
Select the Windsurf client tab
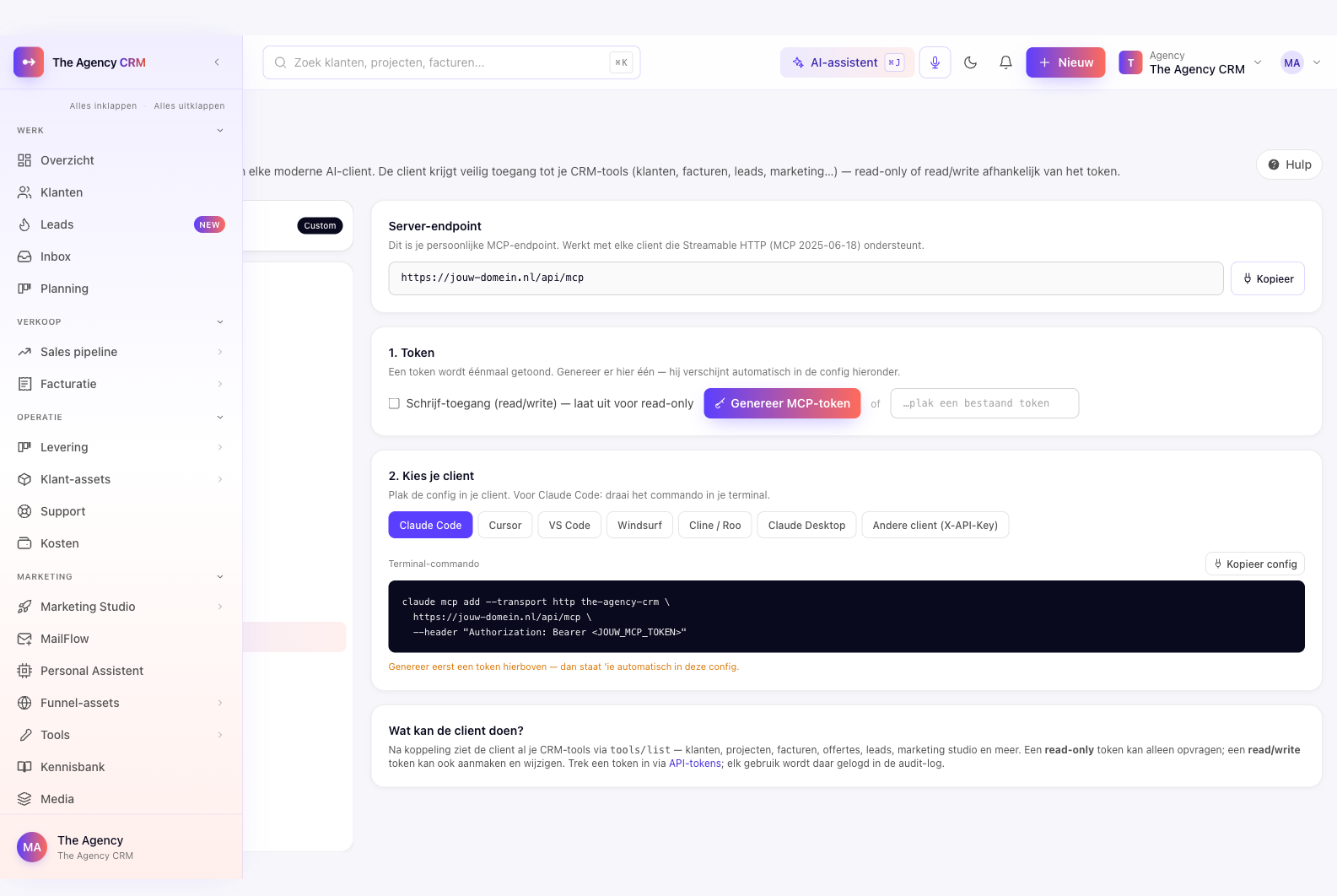tap(639, 525)
